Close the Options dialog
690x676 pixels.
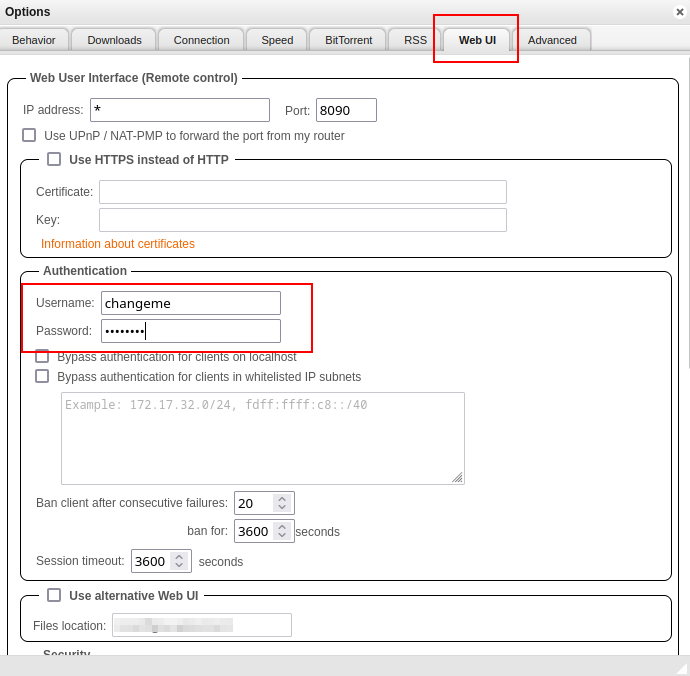tap(680, 12)
